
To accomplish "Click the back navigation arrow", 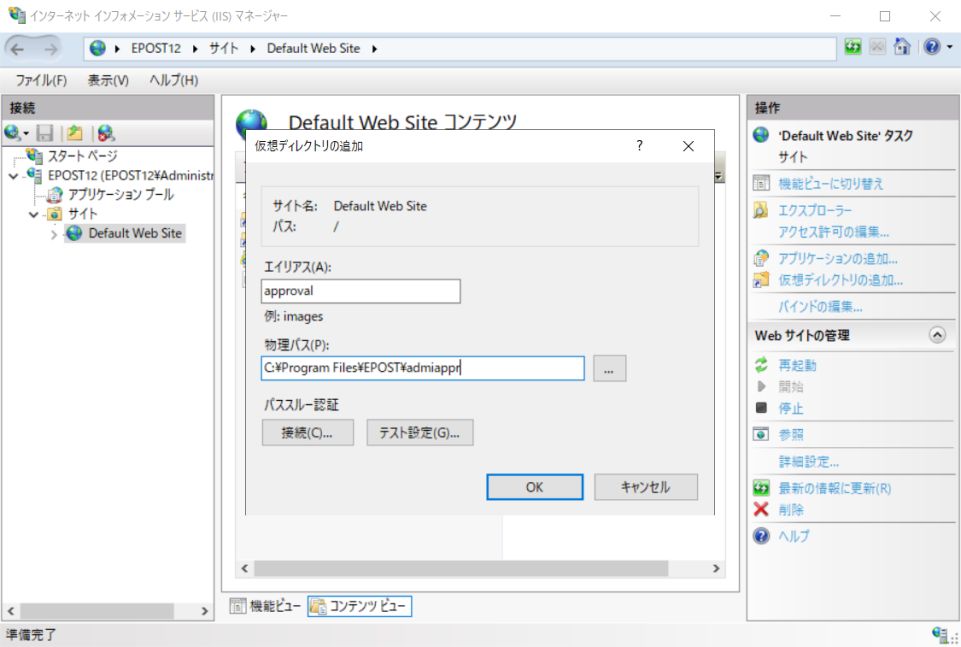I will click(x=18, y=49).
